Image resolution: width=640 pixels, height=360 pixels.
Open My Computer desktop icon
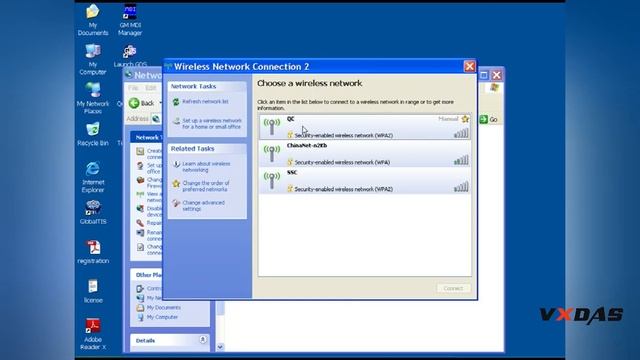click(93, 60)
